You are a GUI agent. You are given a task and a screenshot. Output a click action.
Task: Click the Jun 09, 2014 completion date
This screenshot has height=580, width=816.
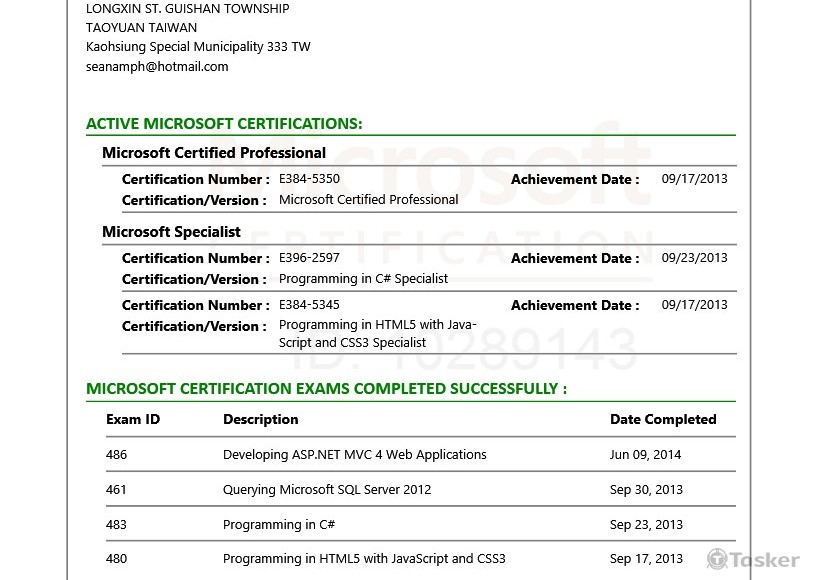pyautogui.click(x=645, y=455)
